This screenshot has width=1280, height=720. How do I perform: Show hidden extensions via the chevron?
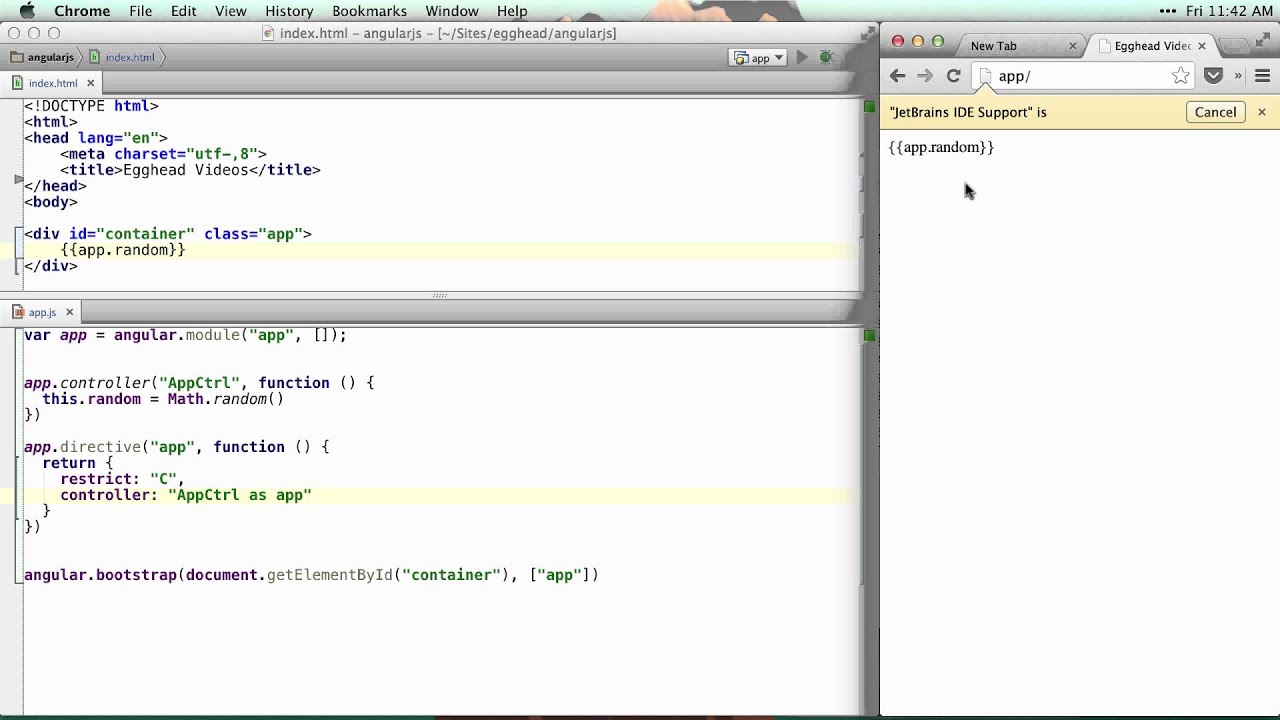click(x=1238, y=76)
